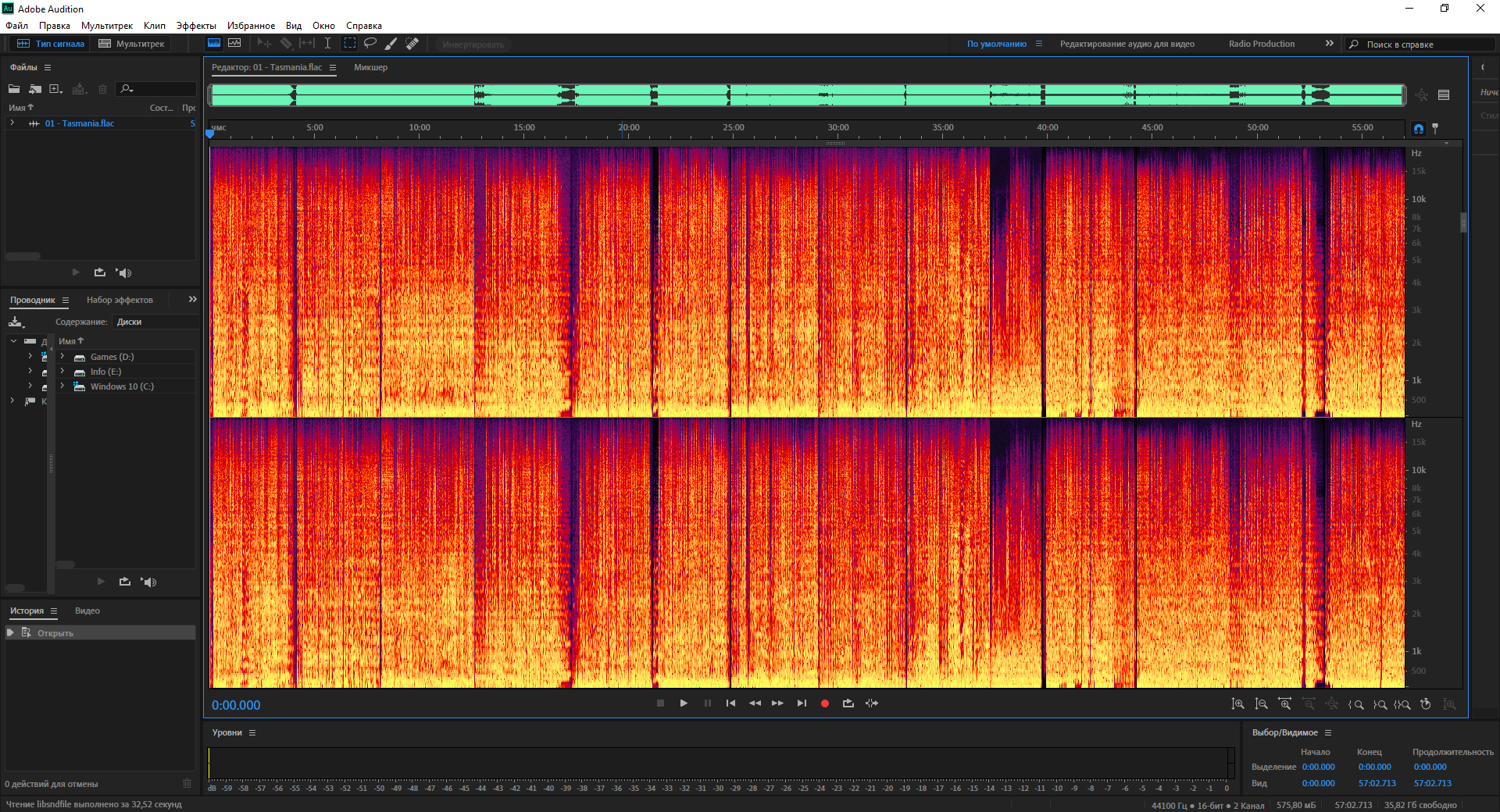Fast forward the playhead
This screenshot has height=812, width=1500.
(777, 703)
